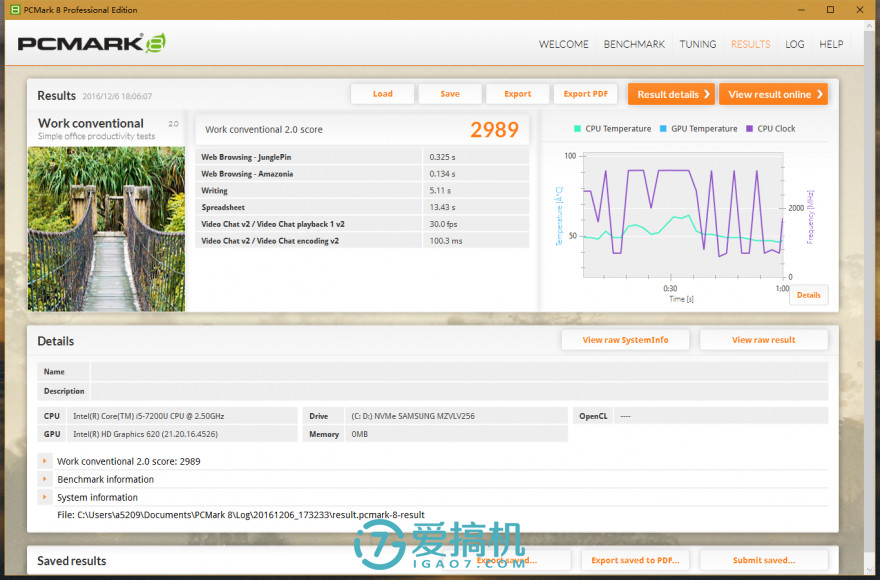Click the Details button on the monitoring chart
The height and width of the screenshot is (580, 880).
point(808,295)
